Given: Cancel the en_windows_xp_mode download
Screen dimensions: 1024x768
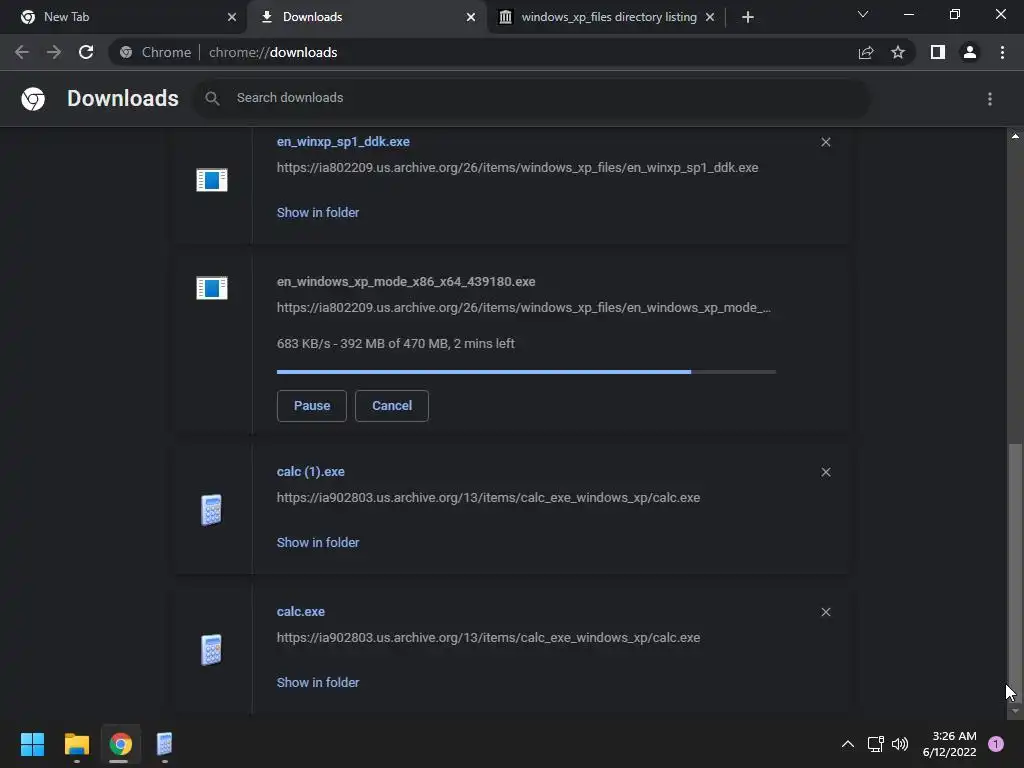Looking at the screenshot, I should point(392,406).
